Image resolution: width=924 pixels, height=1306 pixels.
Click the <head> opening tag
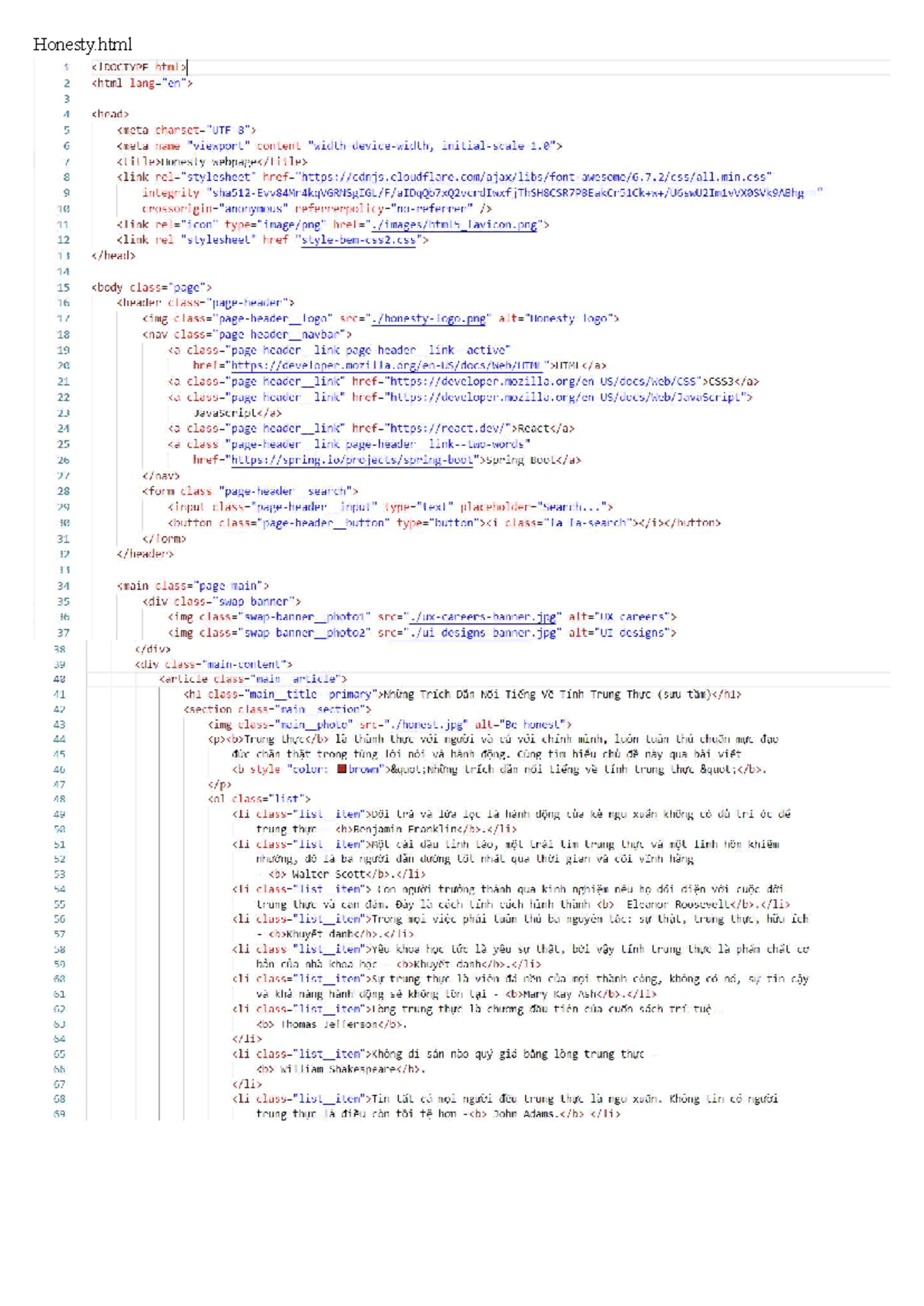pyautogui.click(x=110, y=115)
